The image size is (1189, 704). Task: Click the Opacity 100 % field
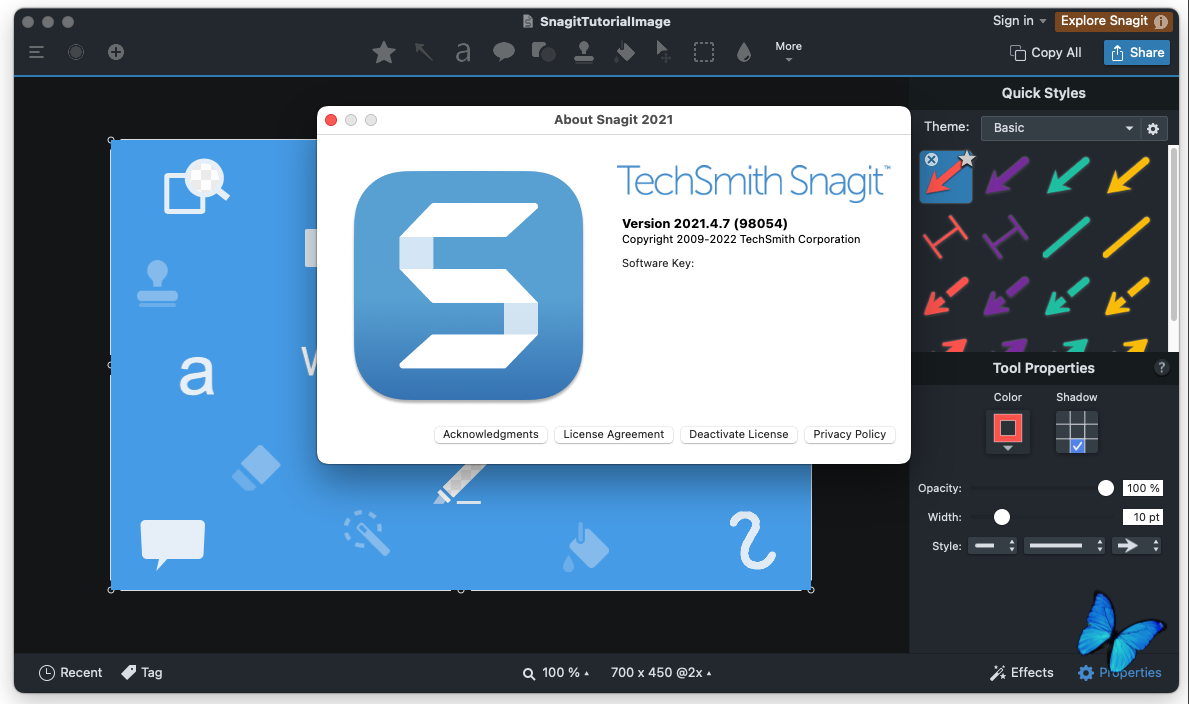coord(1143,489)
